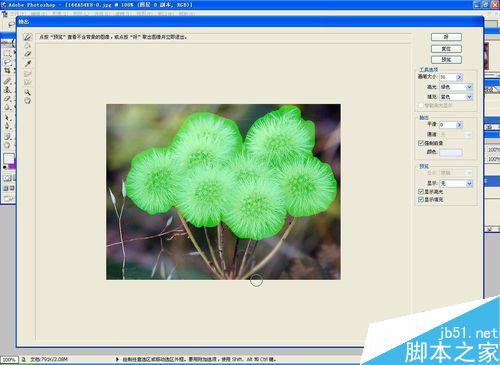The height and width of the screenshot is (365, 500).
Task: Select the Cleanup tool in Extract dialog
Action: click(28, 73)
